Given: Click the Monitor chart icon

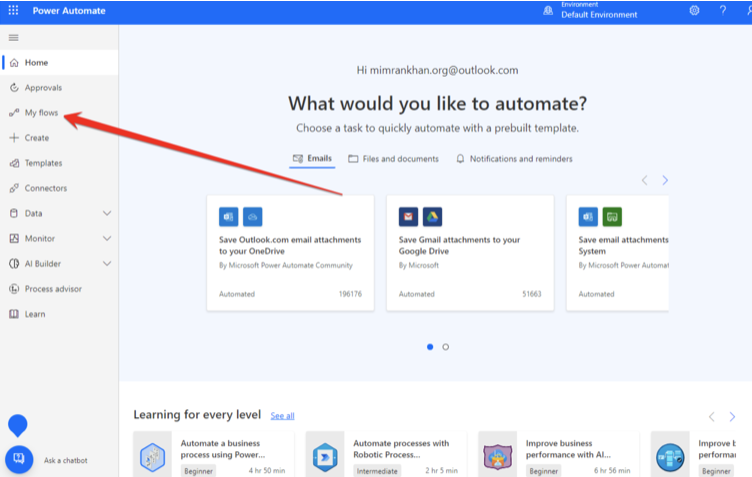Looking at the screenshot, I should click(14, 238).
